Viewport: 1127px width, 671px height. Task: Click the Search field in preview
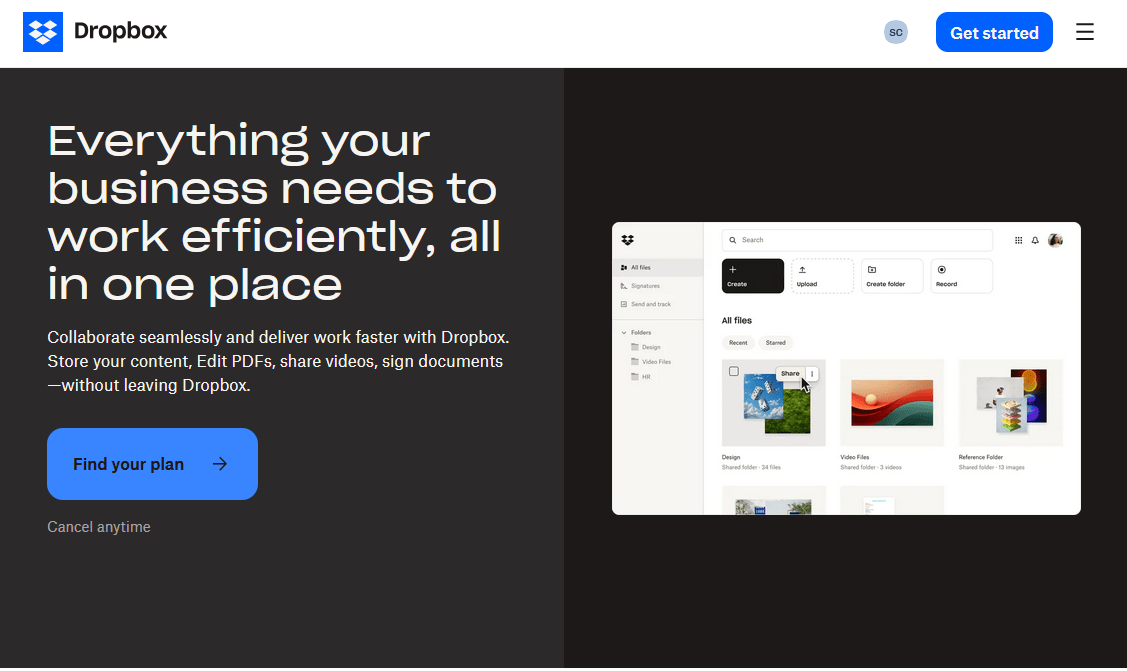(857, 240)
